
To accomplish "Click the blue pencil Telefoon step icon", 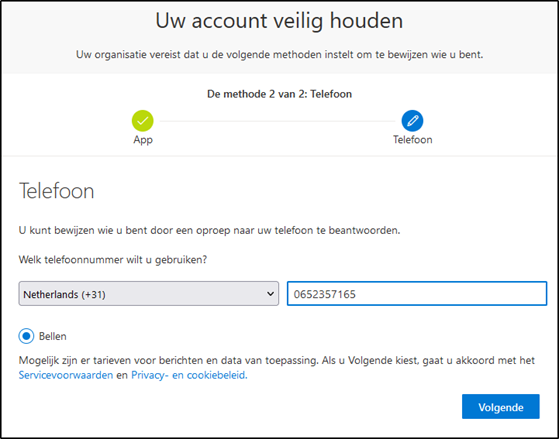I will [412, 121].
